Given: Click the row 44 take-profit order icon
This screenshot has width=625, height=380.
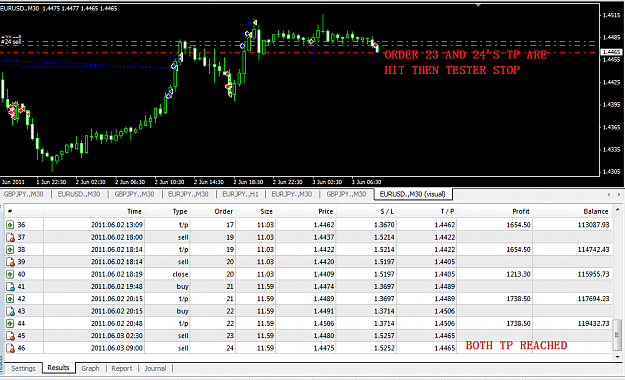Looking at the screenshot, I should 10,323.
